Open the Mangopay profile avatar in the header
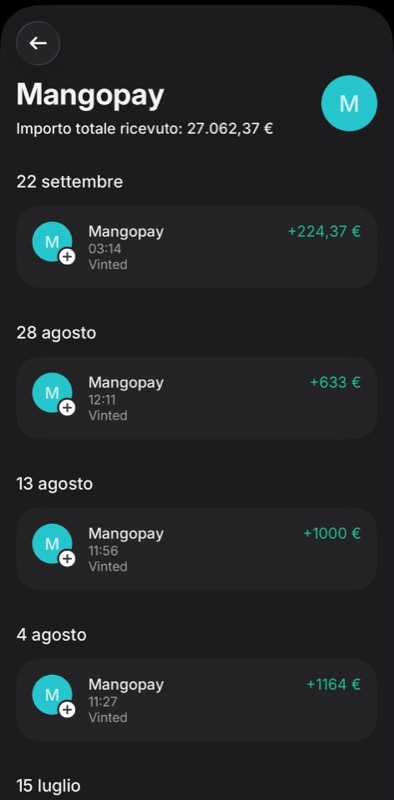The width and height of the screenshot is (394, 800). 349,104
